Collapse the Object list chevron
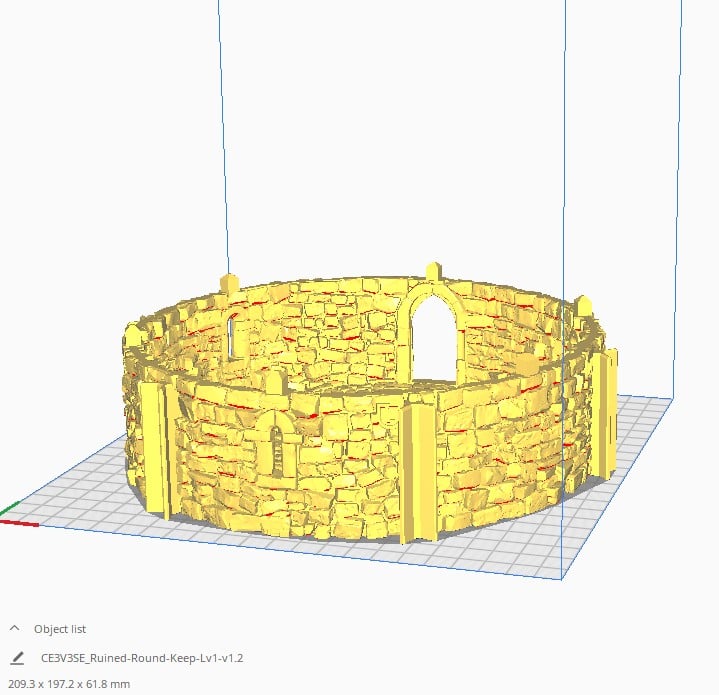 coord(15,629)
